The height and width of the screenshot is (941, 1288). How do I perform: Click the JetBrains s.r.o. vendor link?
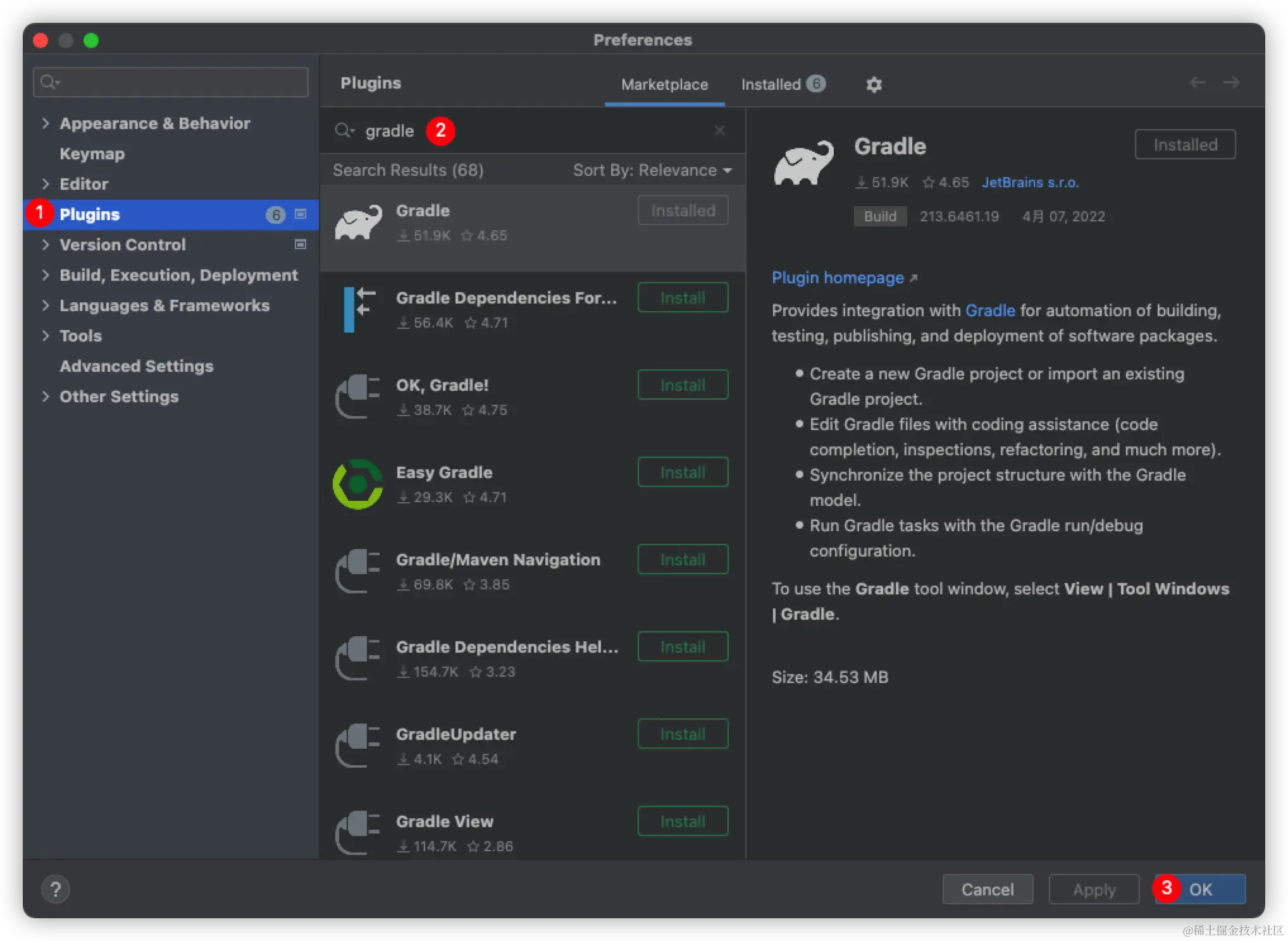tap(1030, 182)
